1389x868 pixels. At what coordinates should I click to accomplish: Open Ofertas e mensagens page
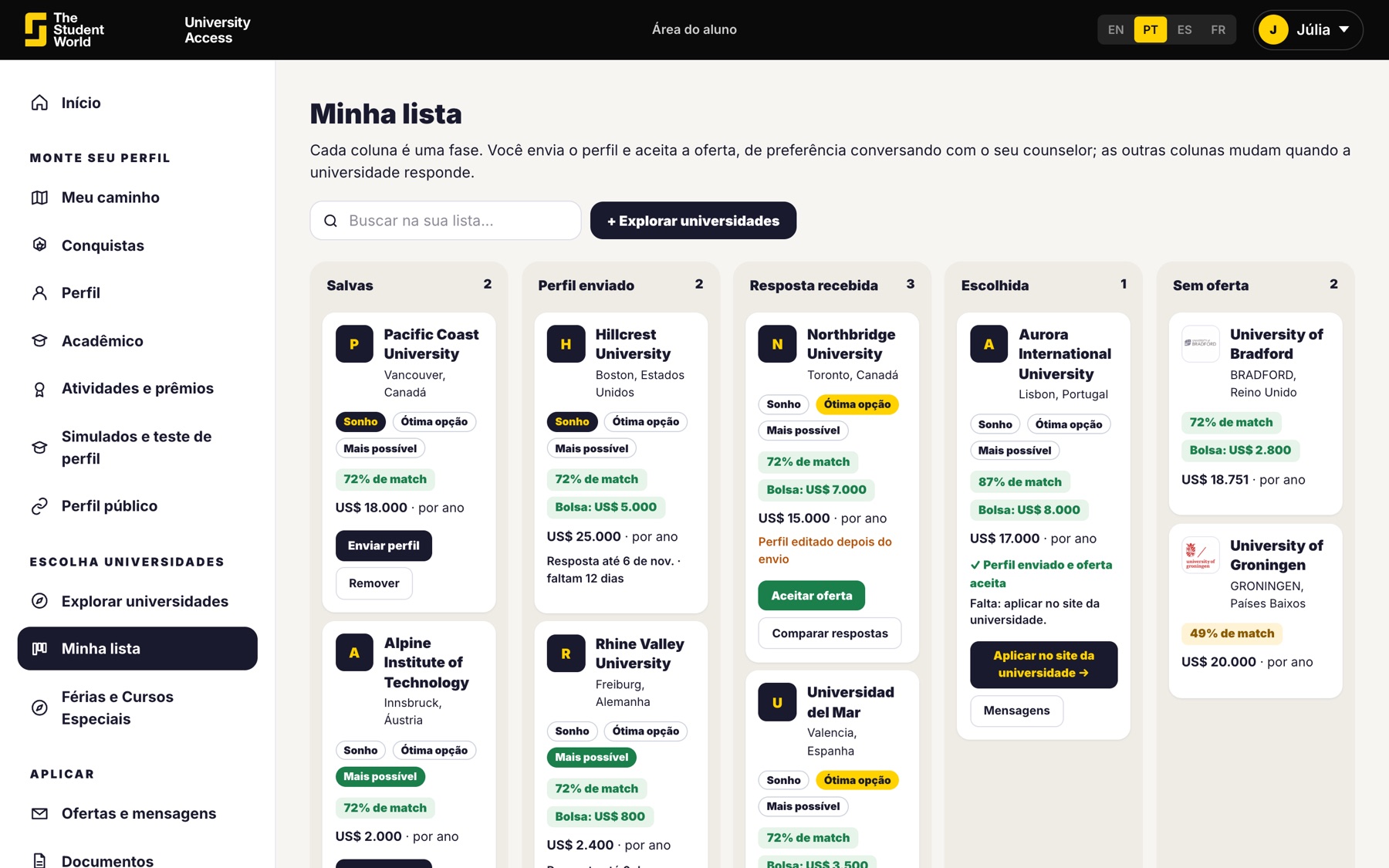point(137,813)
